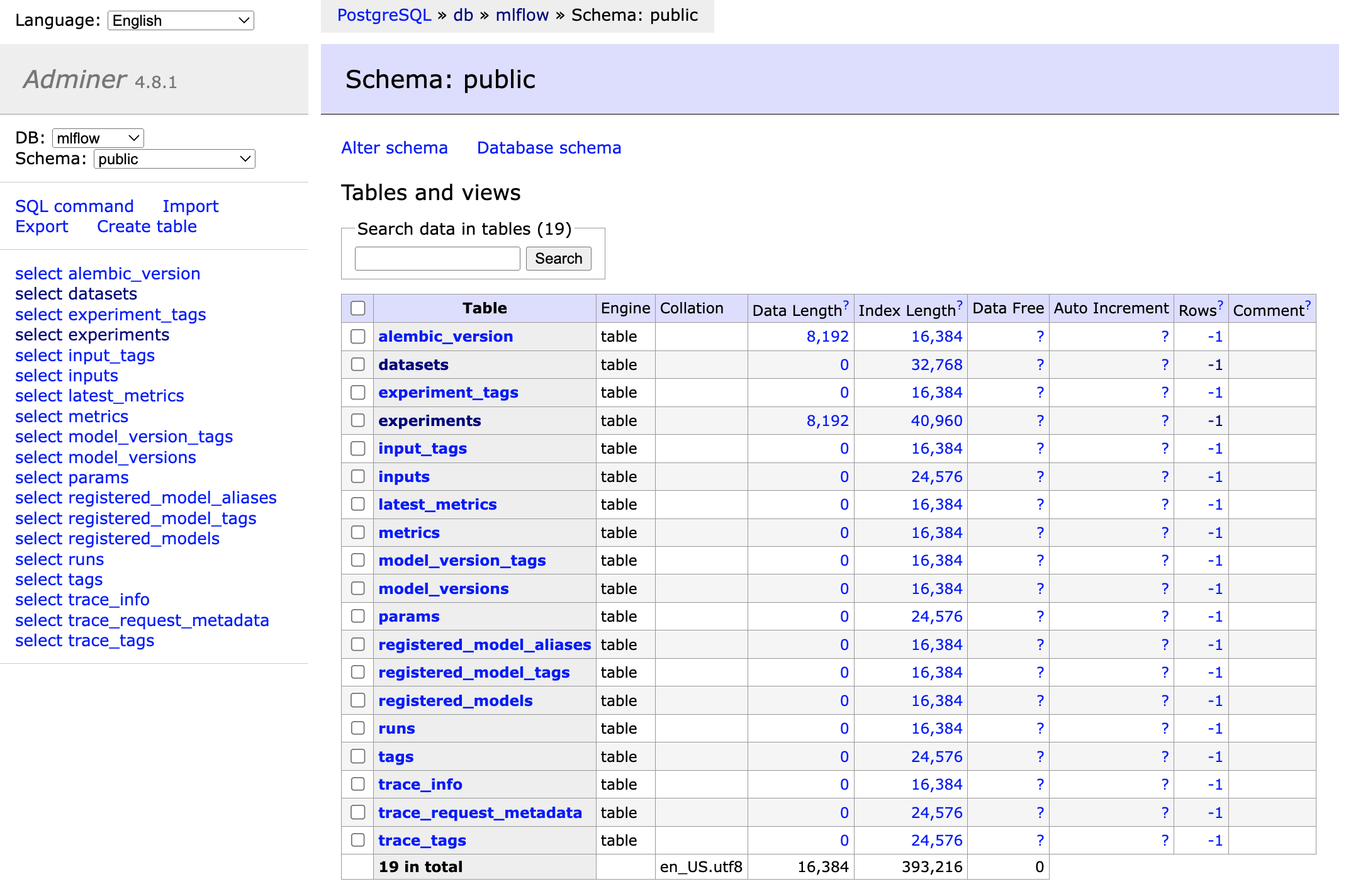The image size is (1363, 896).
Task: Check the input_tags row checkbox
Action: [358, 449]
